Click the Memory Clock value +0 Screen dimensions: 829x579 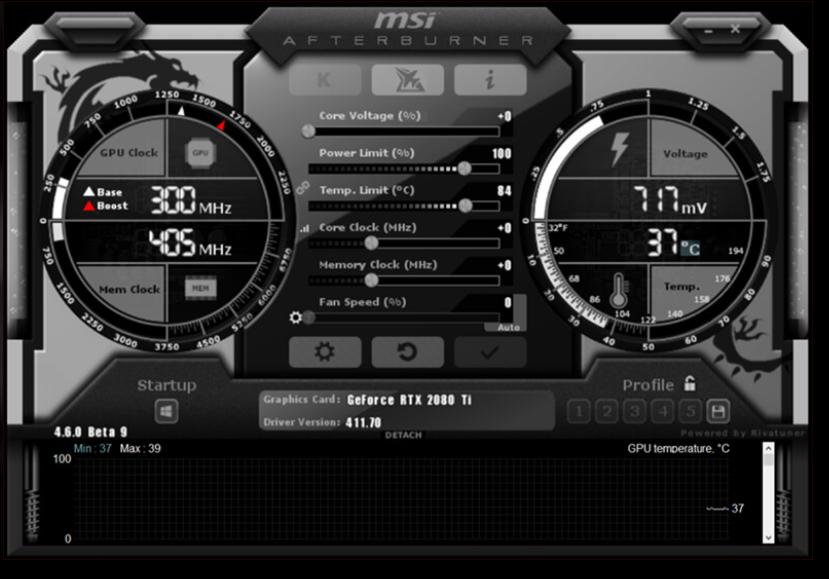[504, 265]
